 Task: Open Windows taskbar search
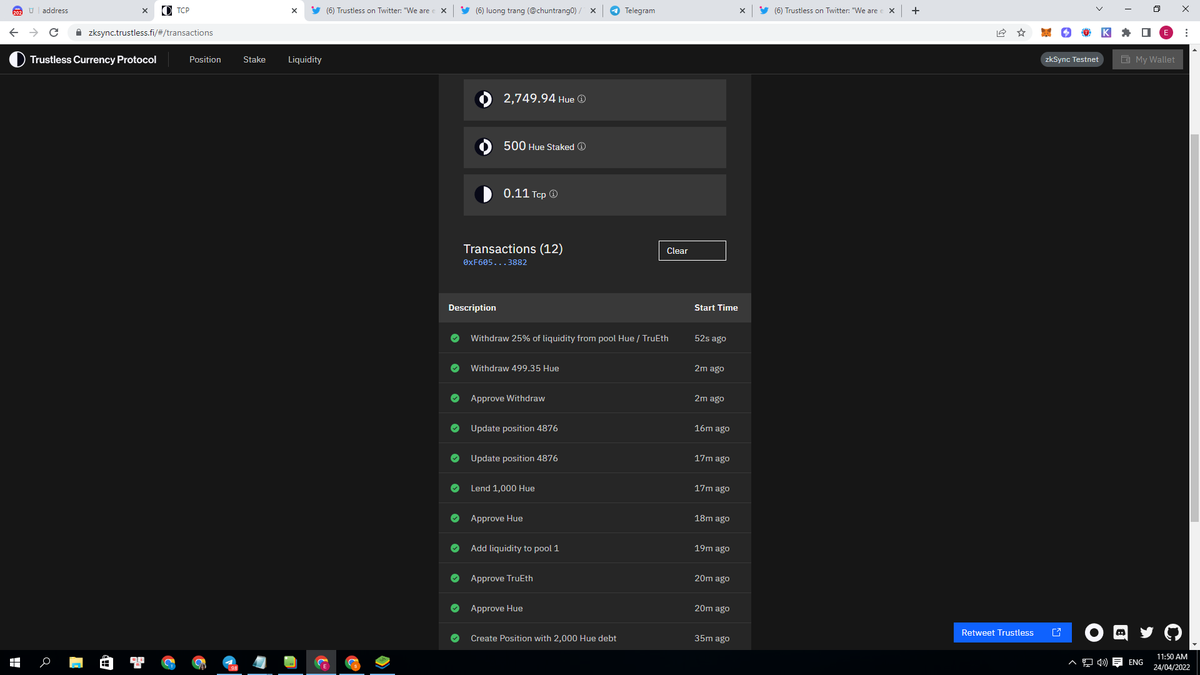47,662
